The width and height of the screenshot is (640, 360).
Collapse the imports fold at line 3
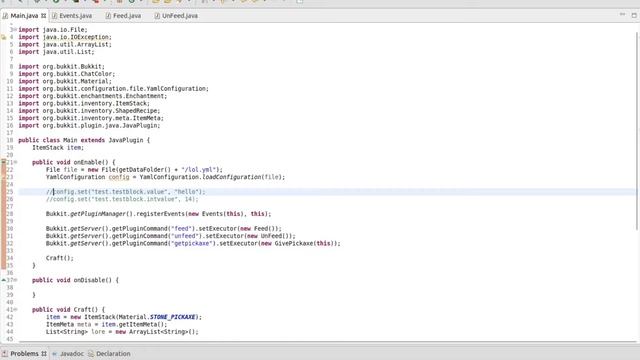16,29
